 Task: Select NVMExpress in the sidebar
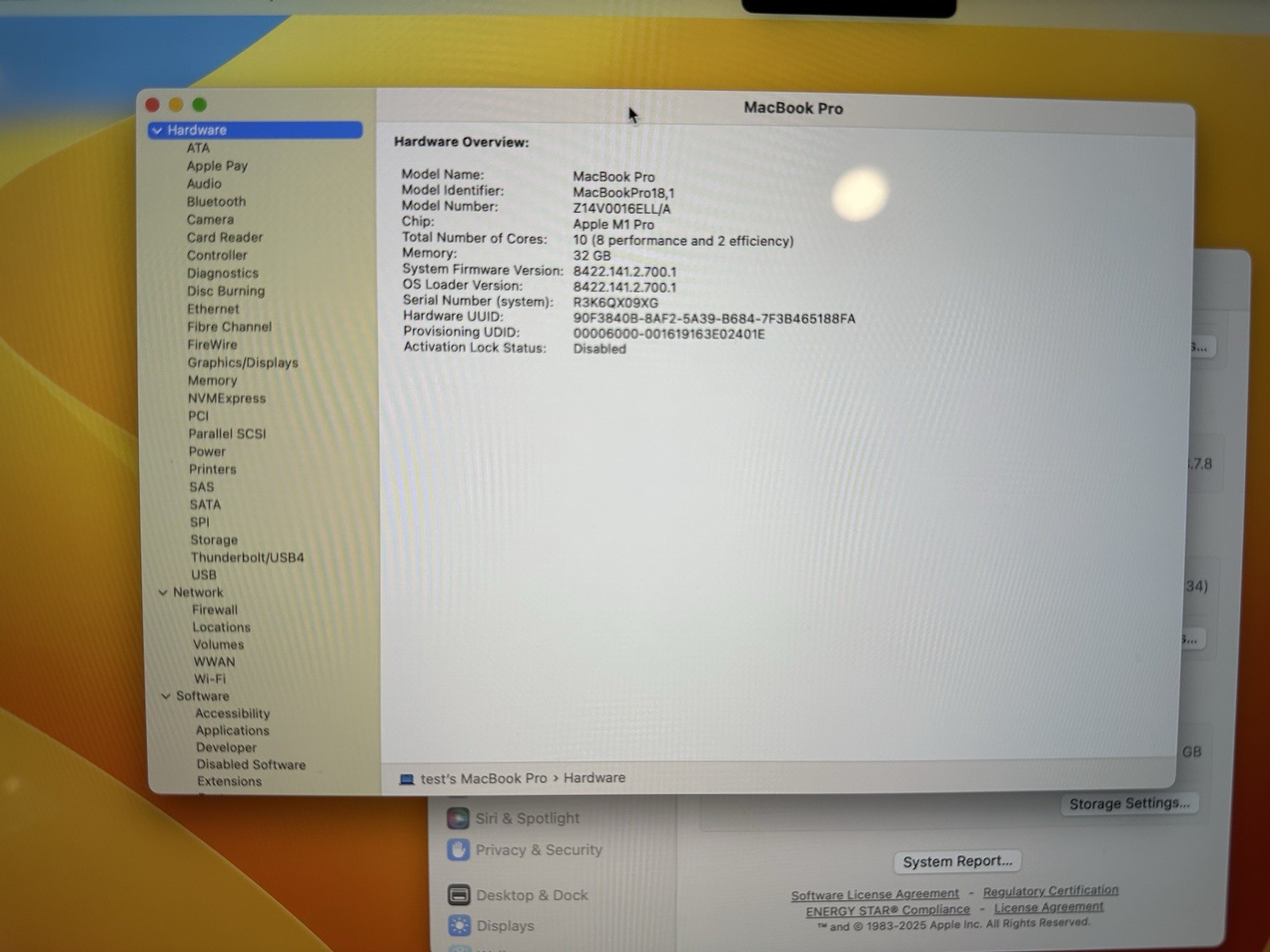coord(226,398)
